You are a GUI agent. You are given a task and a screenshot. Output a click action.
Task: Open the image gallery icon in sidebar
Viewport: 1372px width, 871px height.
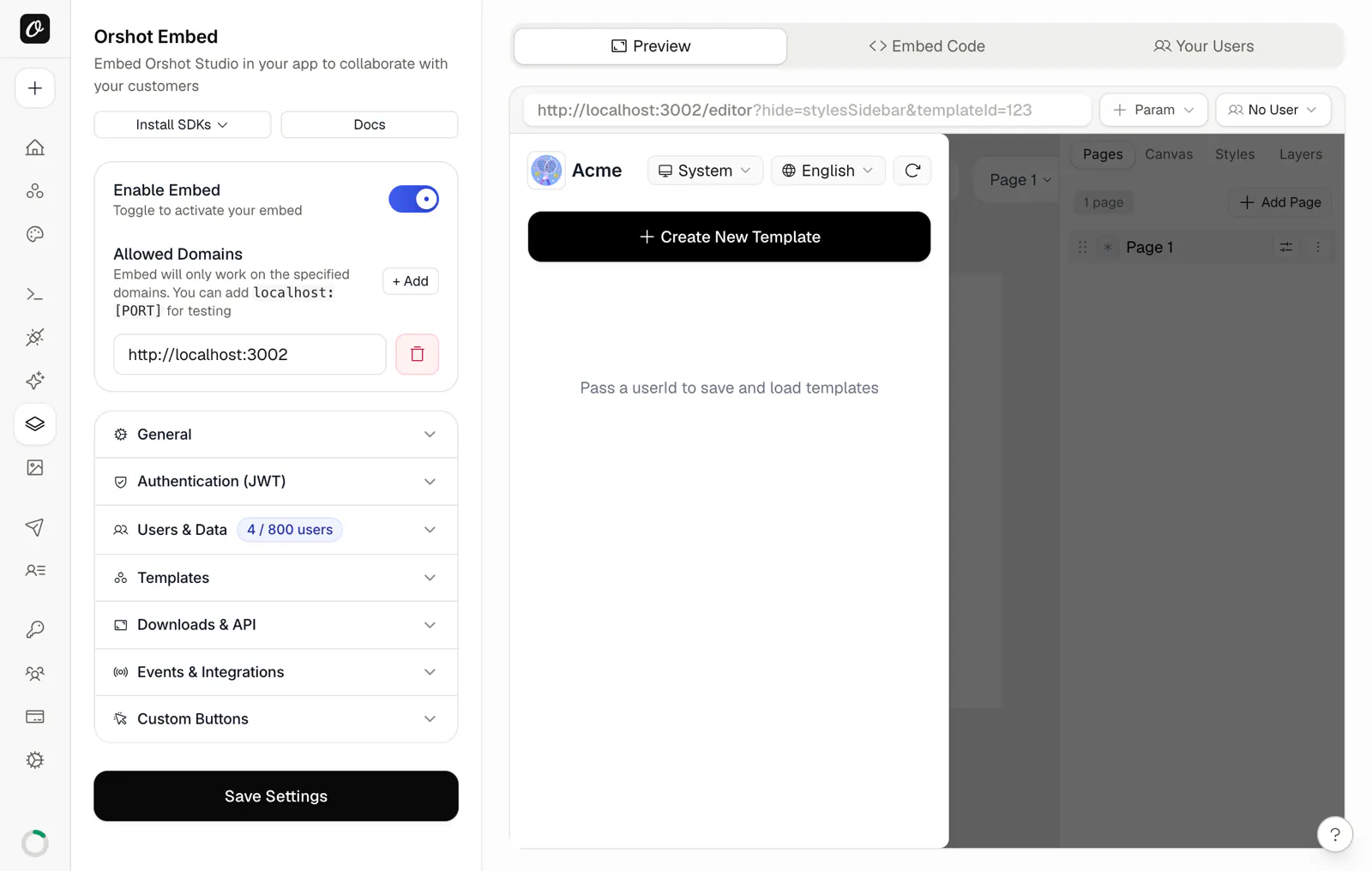(x=35, y=467)
